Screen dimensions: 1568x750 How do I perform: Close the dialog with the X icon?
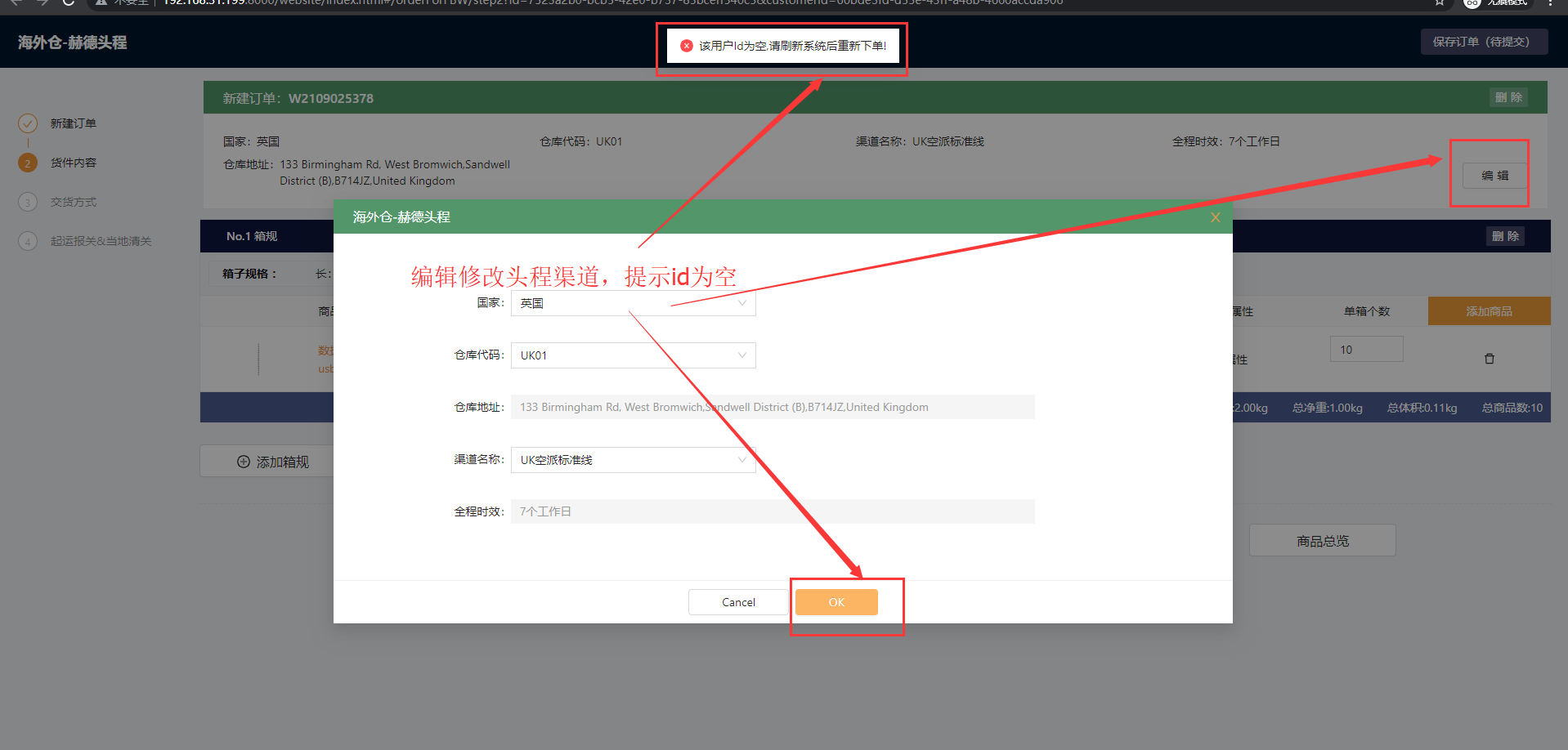1215,217
